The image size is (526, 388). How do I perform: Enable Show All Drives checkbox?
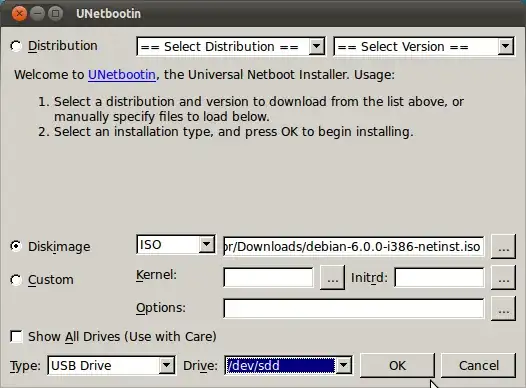click(16, 336)
